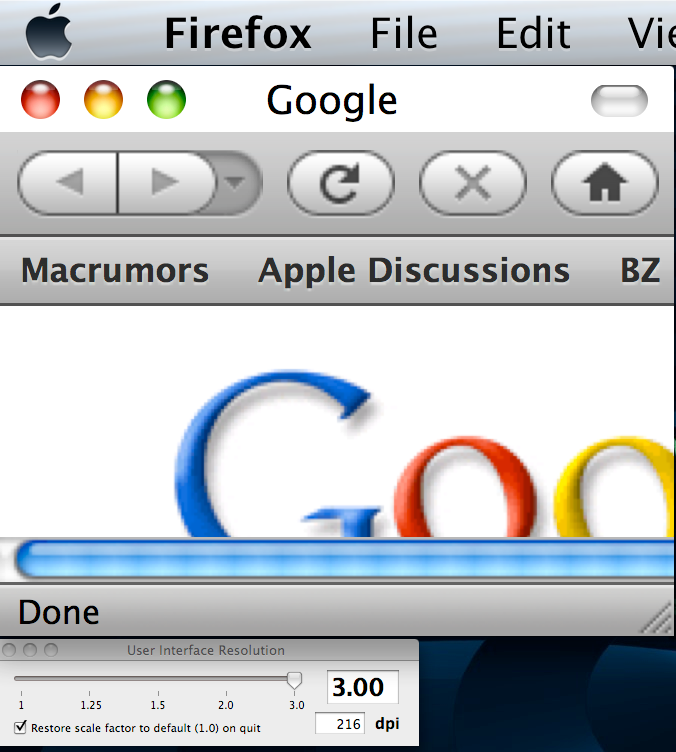Open the Macrumors bookmark
Viewport: 676px width, 752px height.
tap(115, 270)
